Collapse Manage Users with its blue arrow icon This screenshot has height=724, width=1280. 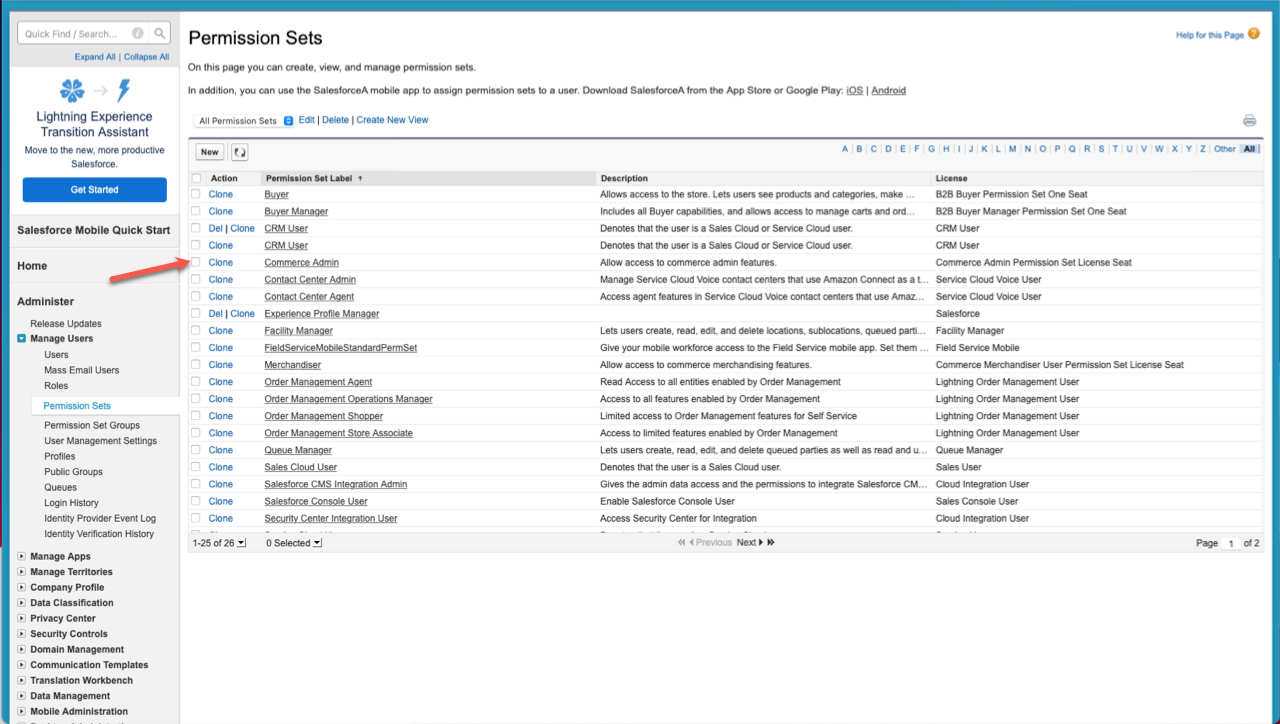pyautogui.click(x=22, y=339)
